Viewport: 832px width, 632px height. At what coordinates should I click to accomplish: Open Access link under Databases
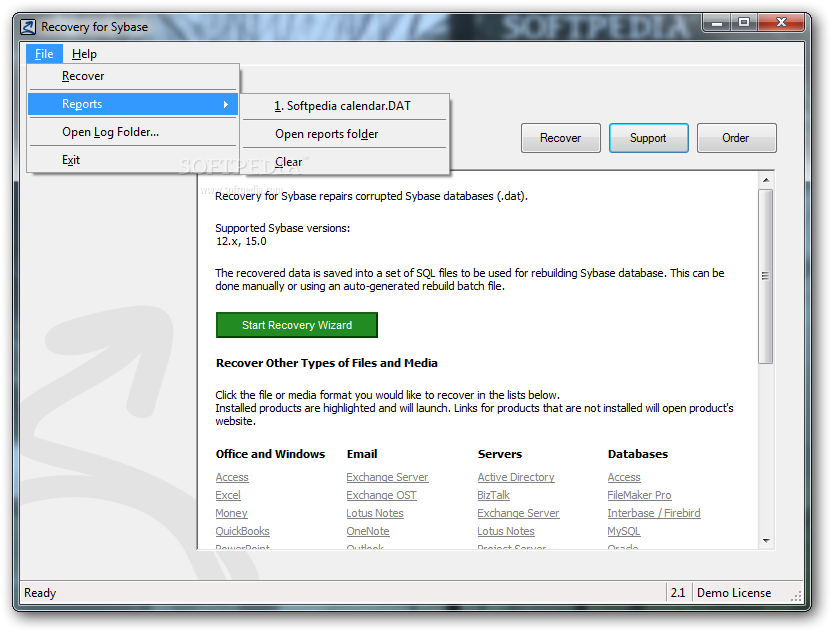[x=624, y=477]
